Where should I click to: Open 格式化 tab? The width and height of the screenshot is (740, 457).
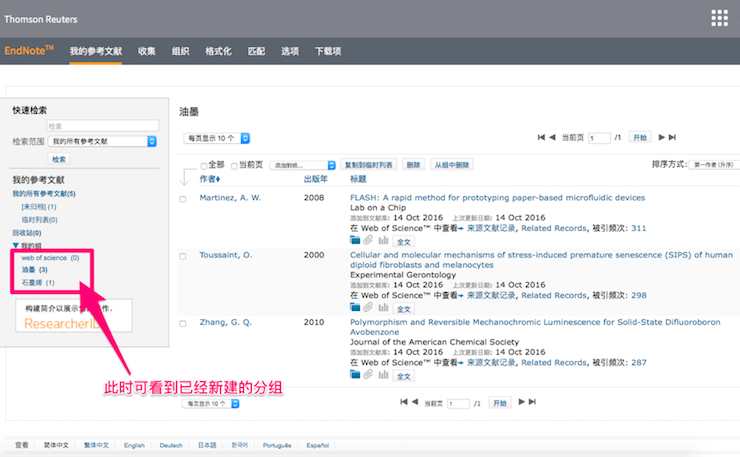[x=218, y=51]
